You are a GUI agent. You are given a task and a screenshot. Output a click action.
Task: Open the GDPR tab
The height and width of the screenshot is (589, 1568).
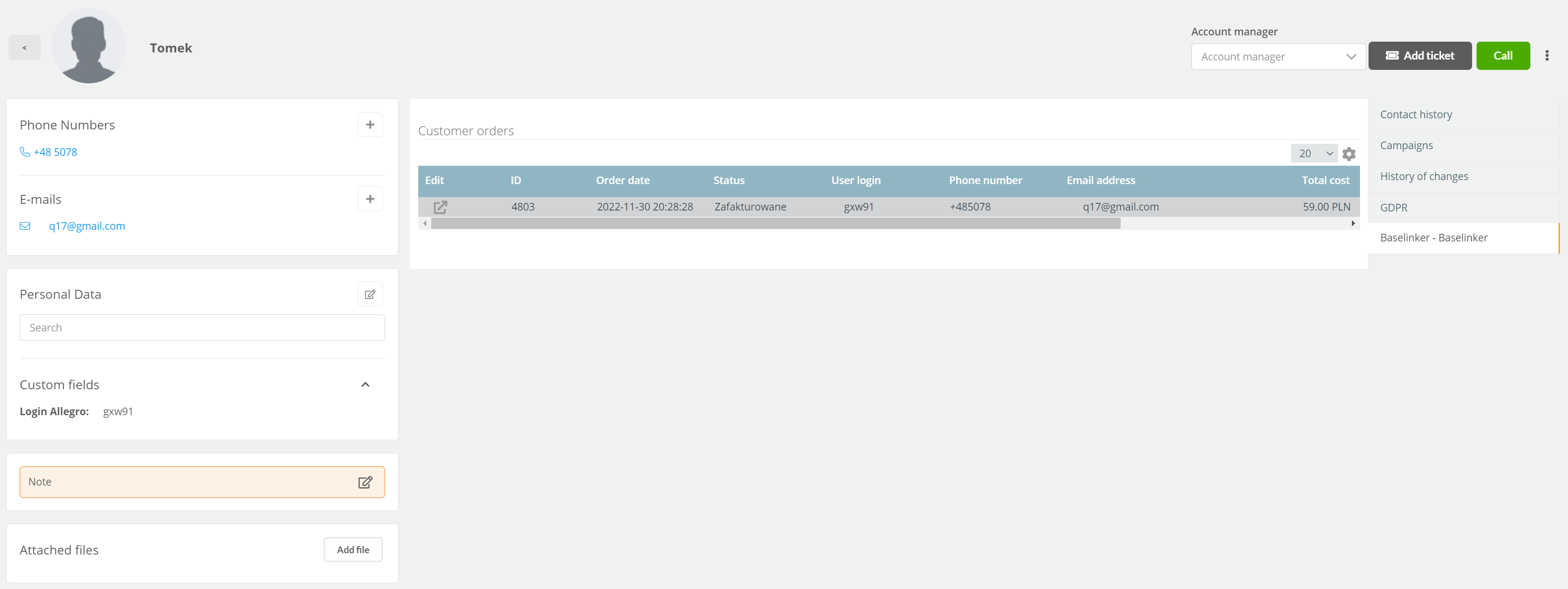[x=1463, y=208]
